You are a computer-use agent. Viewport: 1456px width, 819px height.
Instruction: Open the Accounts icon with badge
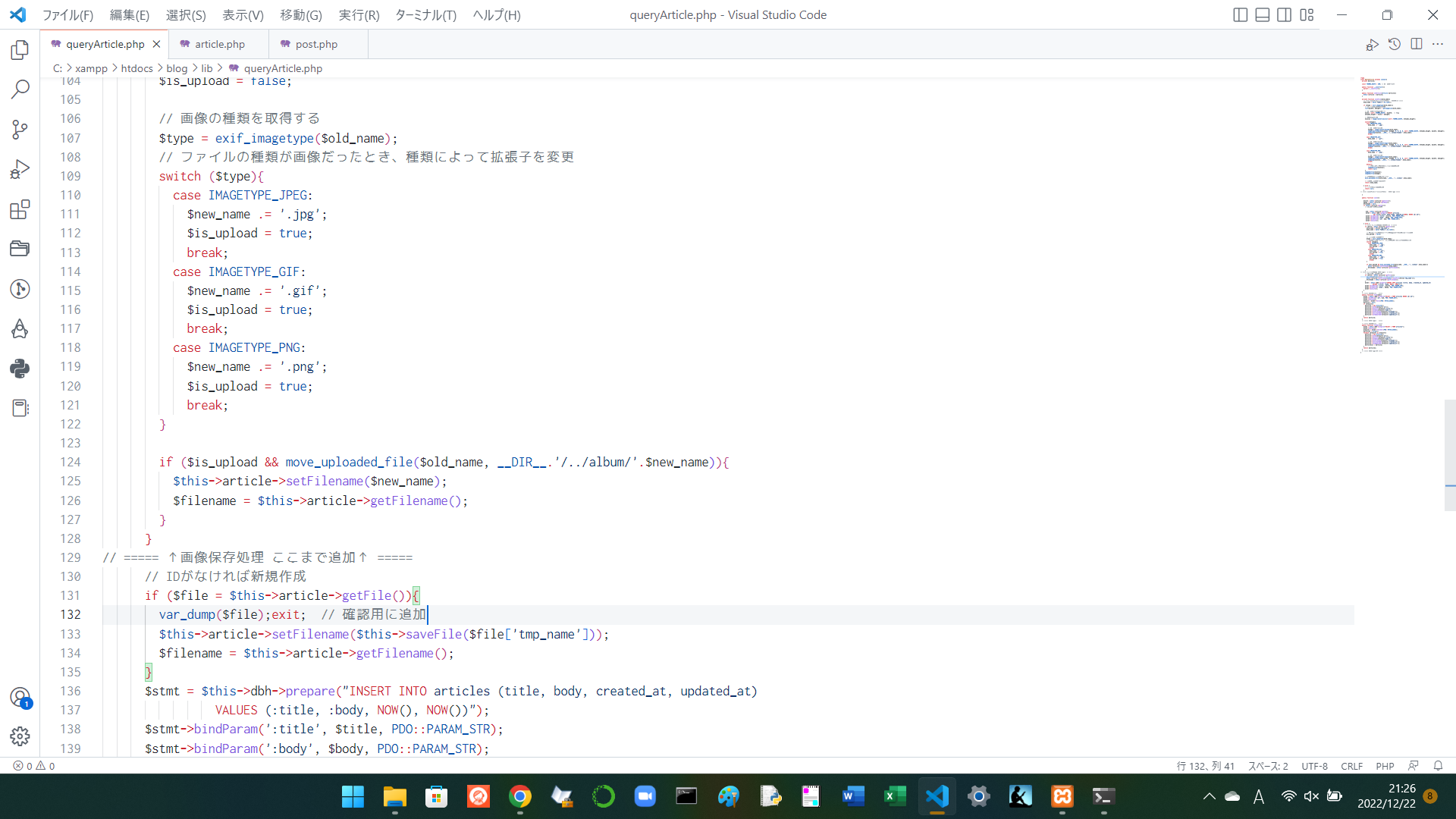20,698
